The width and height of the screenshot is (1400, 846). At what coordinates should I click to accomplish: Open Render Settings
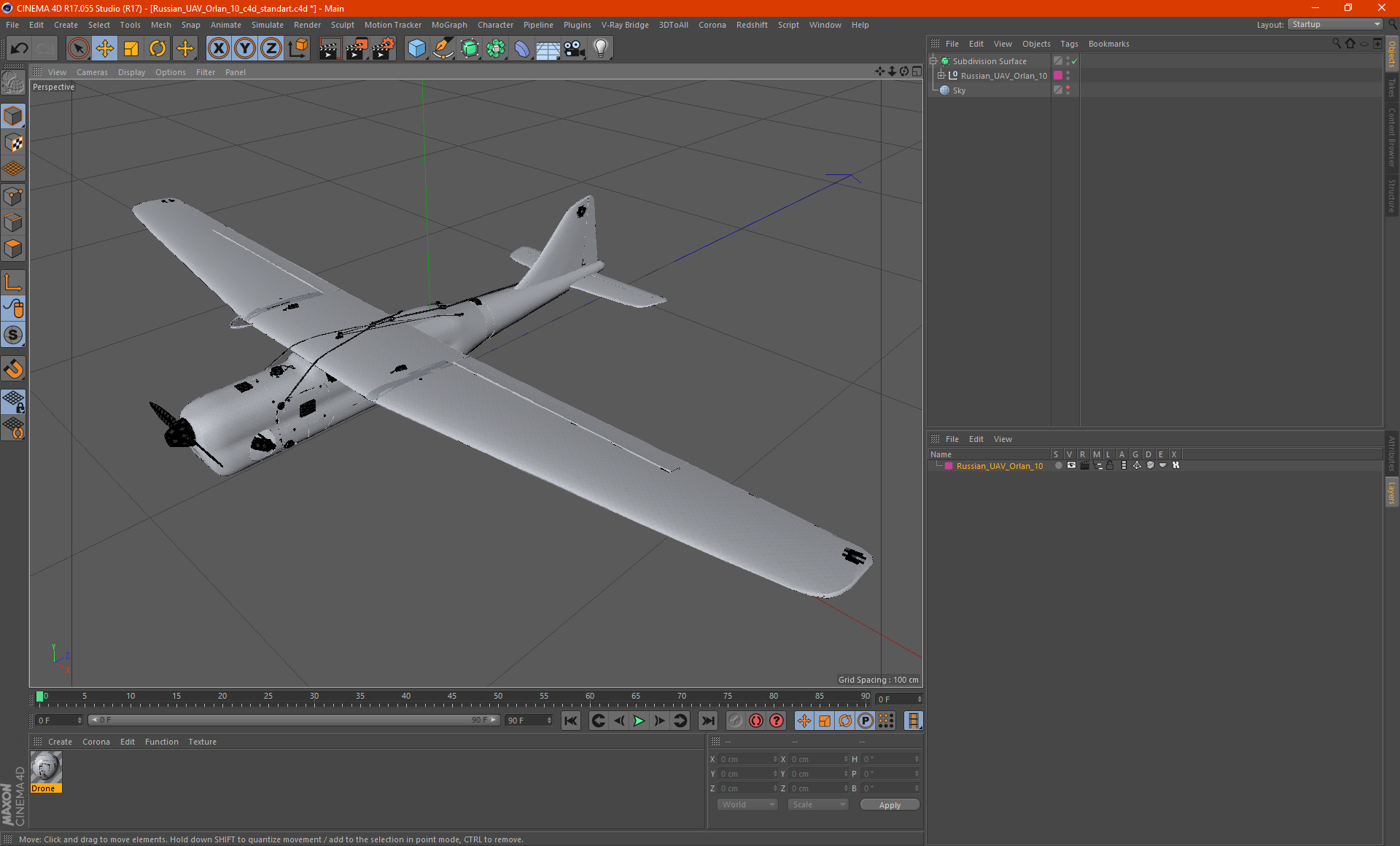tap(384, 48)
